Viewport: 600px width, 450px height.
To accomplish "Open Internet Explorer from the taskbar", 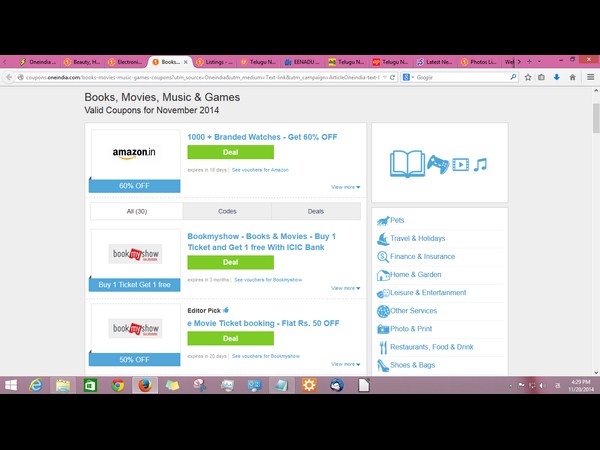I will (x=36, y=385).
